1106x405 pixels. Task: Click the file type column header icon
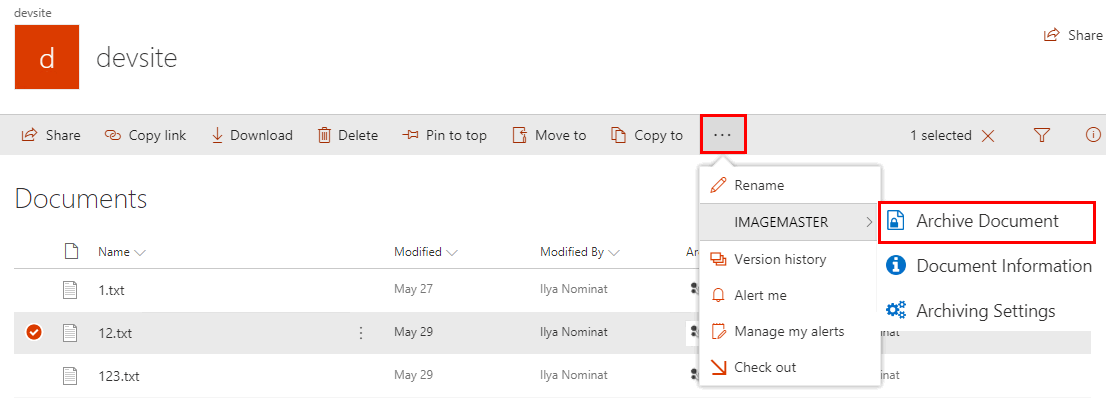[71, 251]
